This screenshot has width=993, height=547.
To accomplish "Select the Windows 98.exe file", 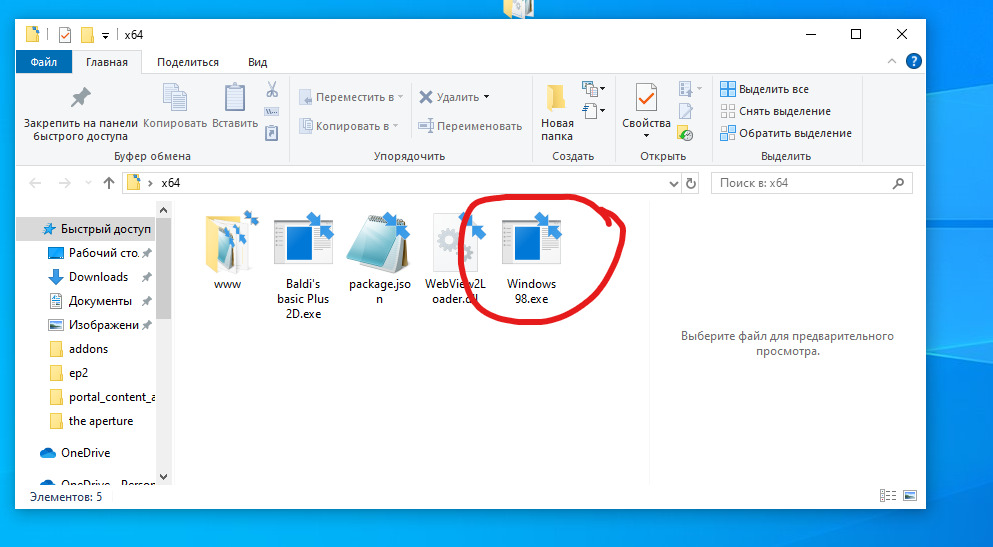I will click(531, 258).
